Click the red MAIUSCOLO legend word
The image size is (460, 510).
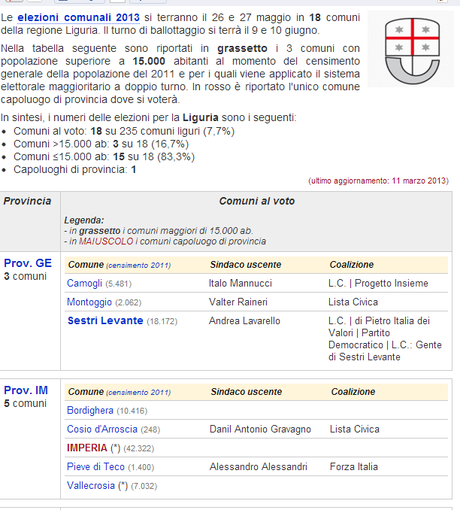click(106, 241)
